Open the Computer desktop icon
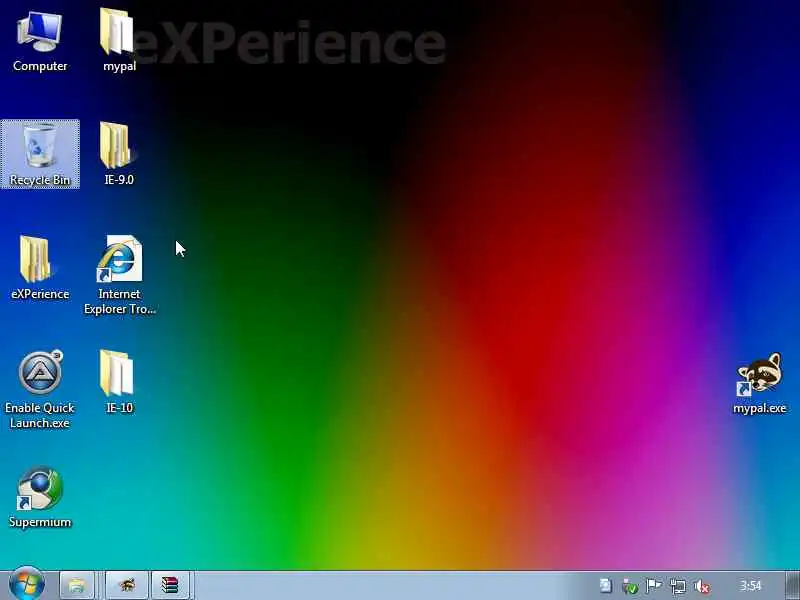This screenshot has width=800, height=600. (x=40, y=42)
